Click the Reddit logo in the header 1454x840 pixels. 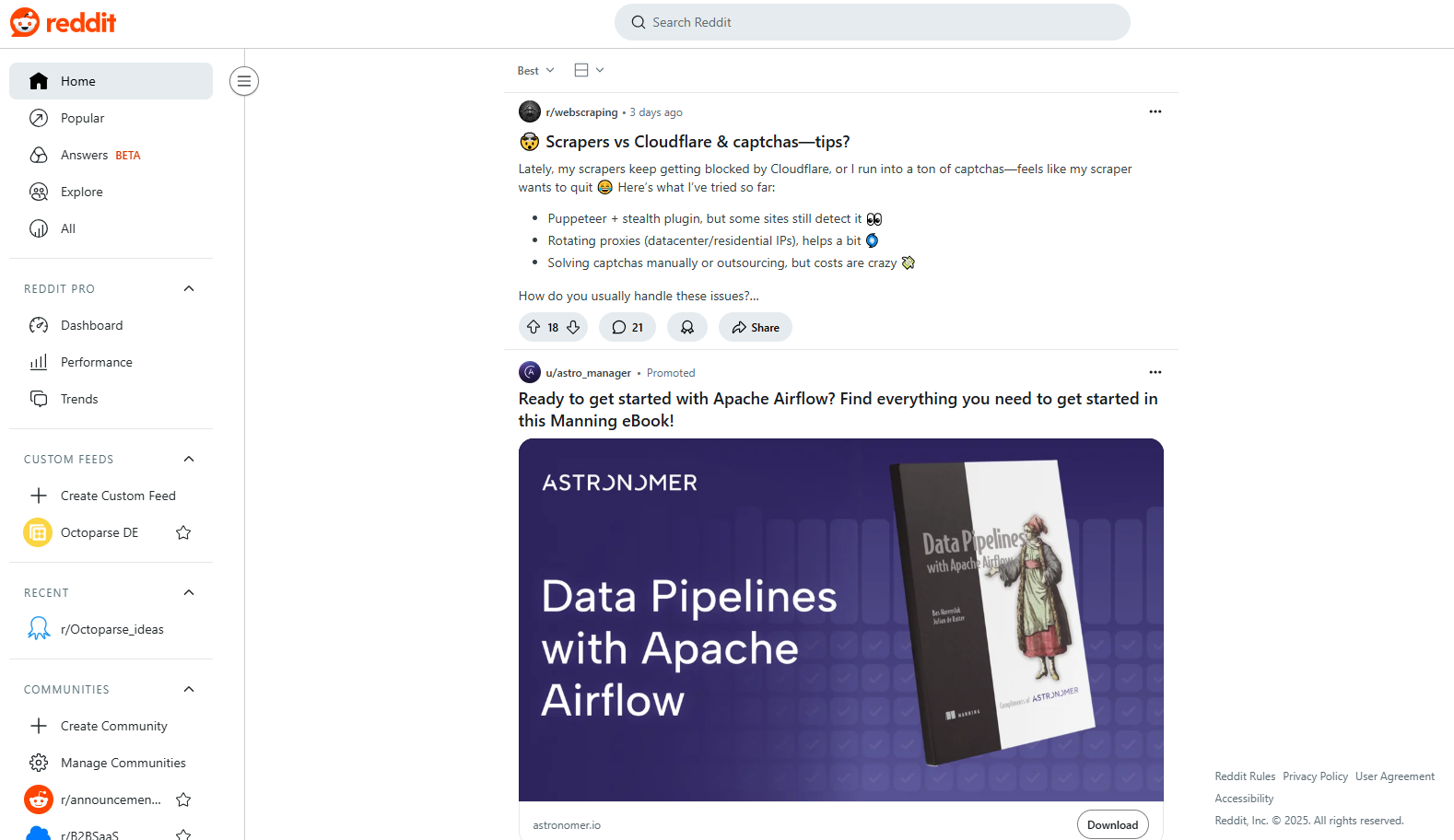(63, 22)
